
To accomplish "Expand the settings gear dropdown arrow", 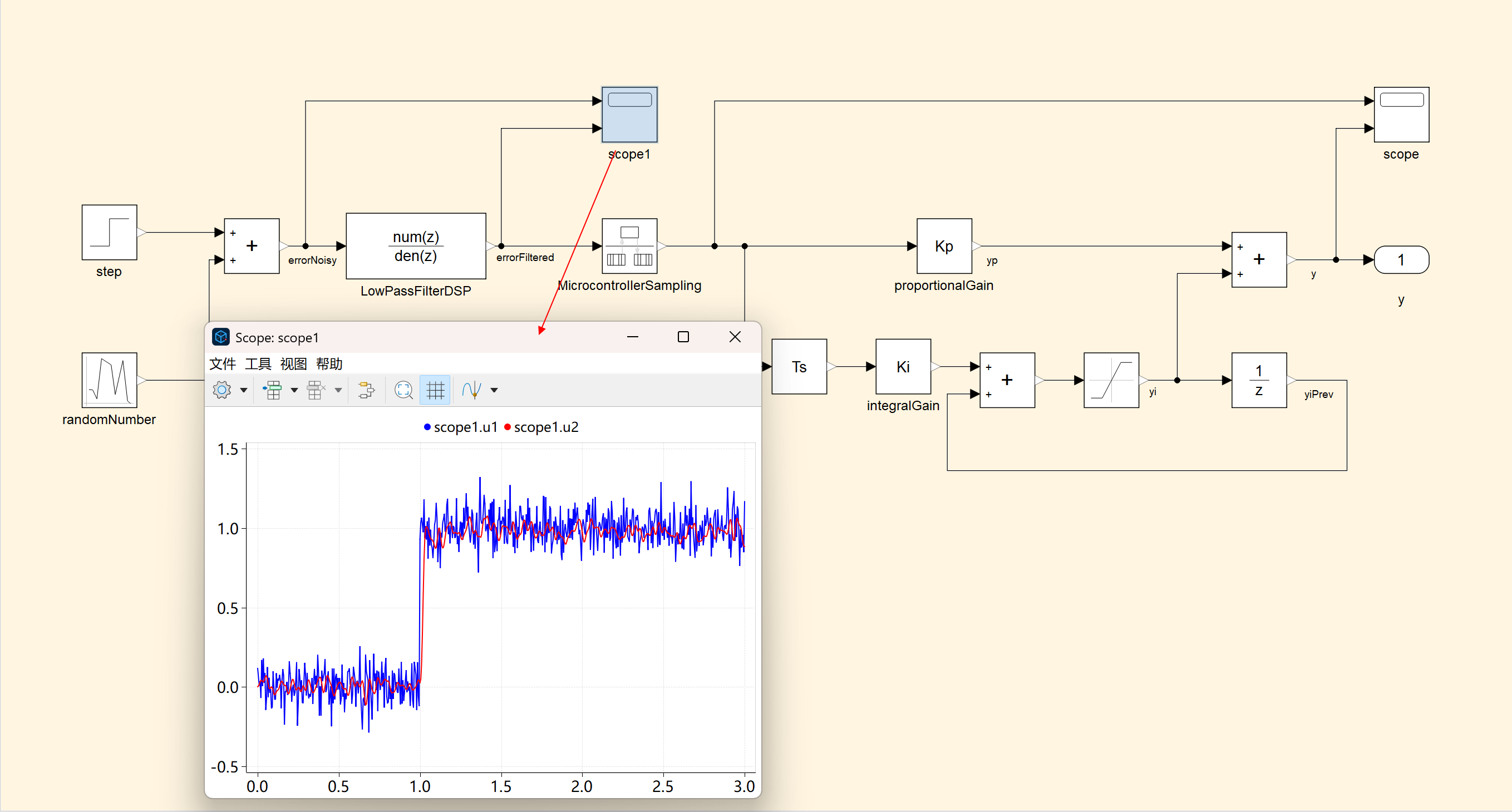I will click(x=244, y=390).
